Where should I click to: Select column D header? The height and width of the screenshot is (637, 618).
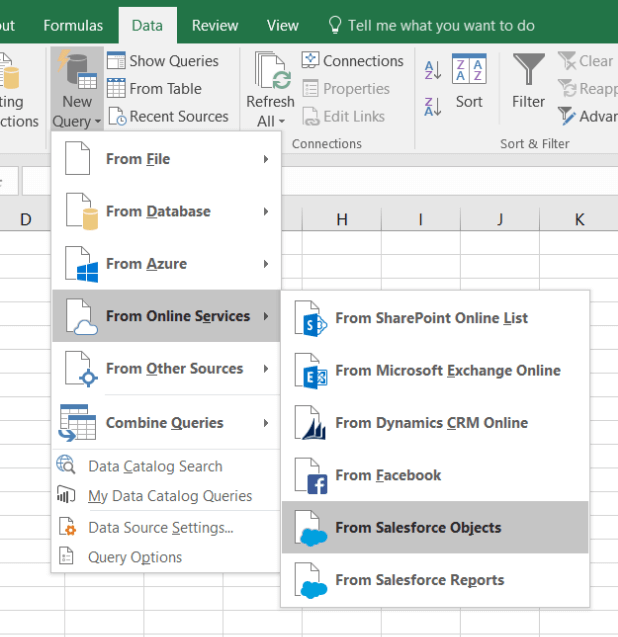(25, 219)
